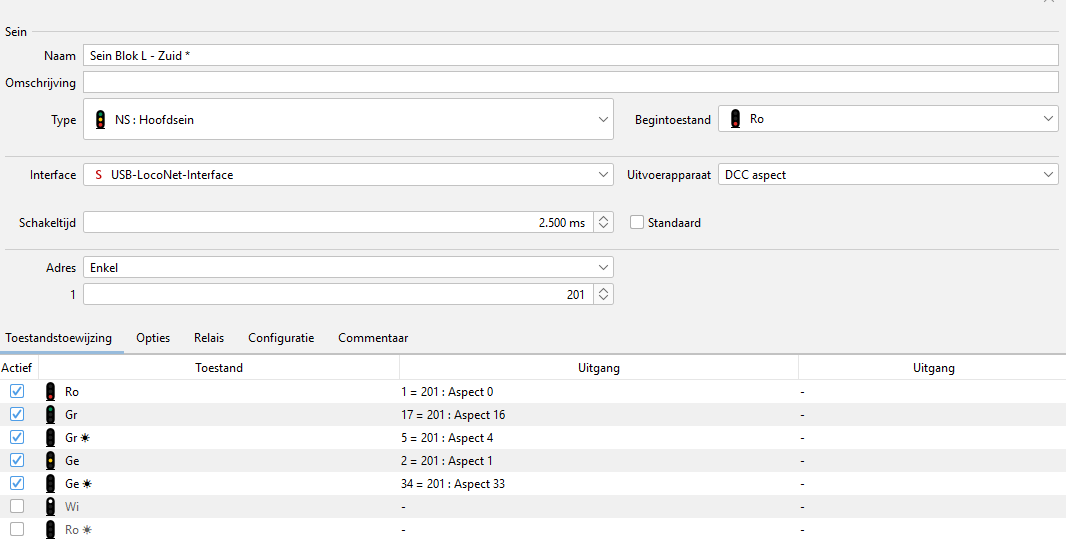Click the flashing yellow Ge ✷ signal icon

click(x=51, y=484)
